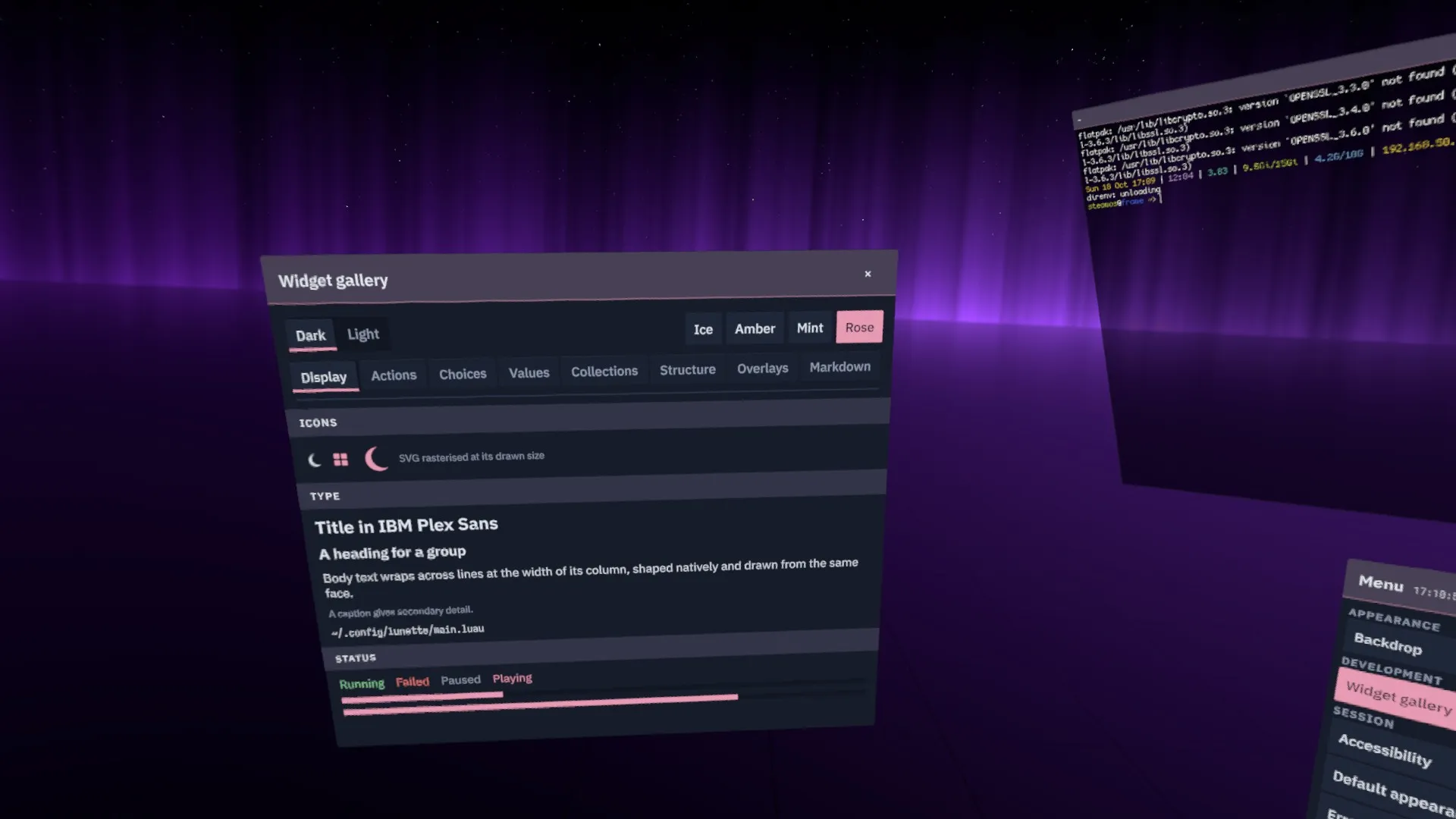The image size is (1456, 819).
Task: Click the Menu panel title
Action: coord(1380,582)
